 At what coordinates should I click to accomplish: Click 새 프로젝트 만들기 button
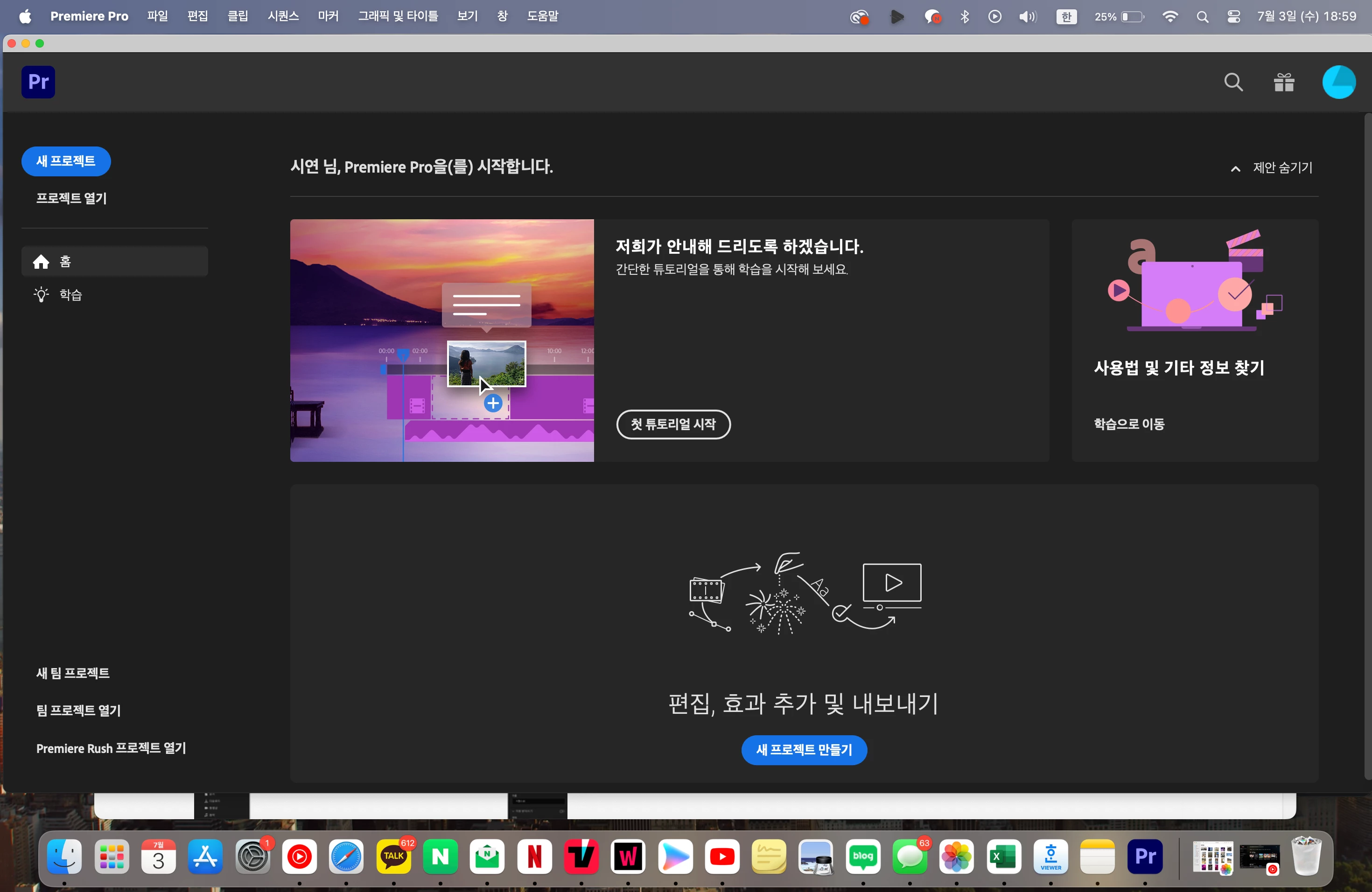[804, 750]
